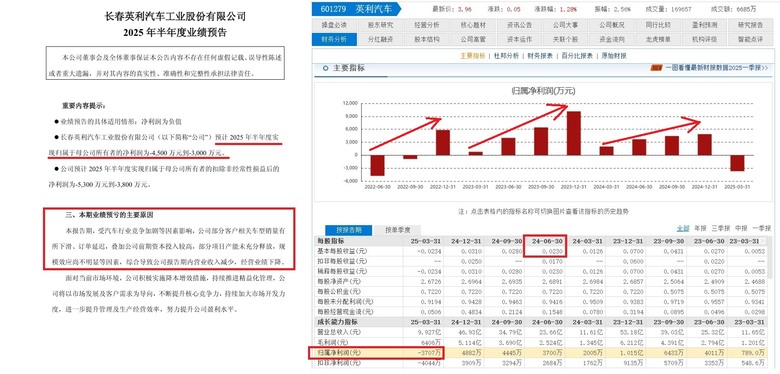
Task: Click the 601279 stock code
Action: [x=333, y=8]
